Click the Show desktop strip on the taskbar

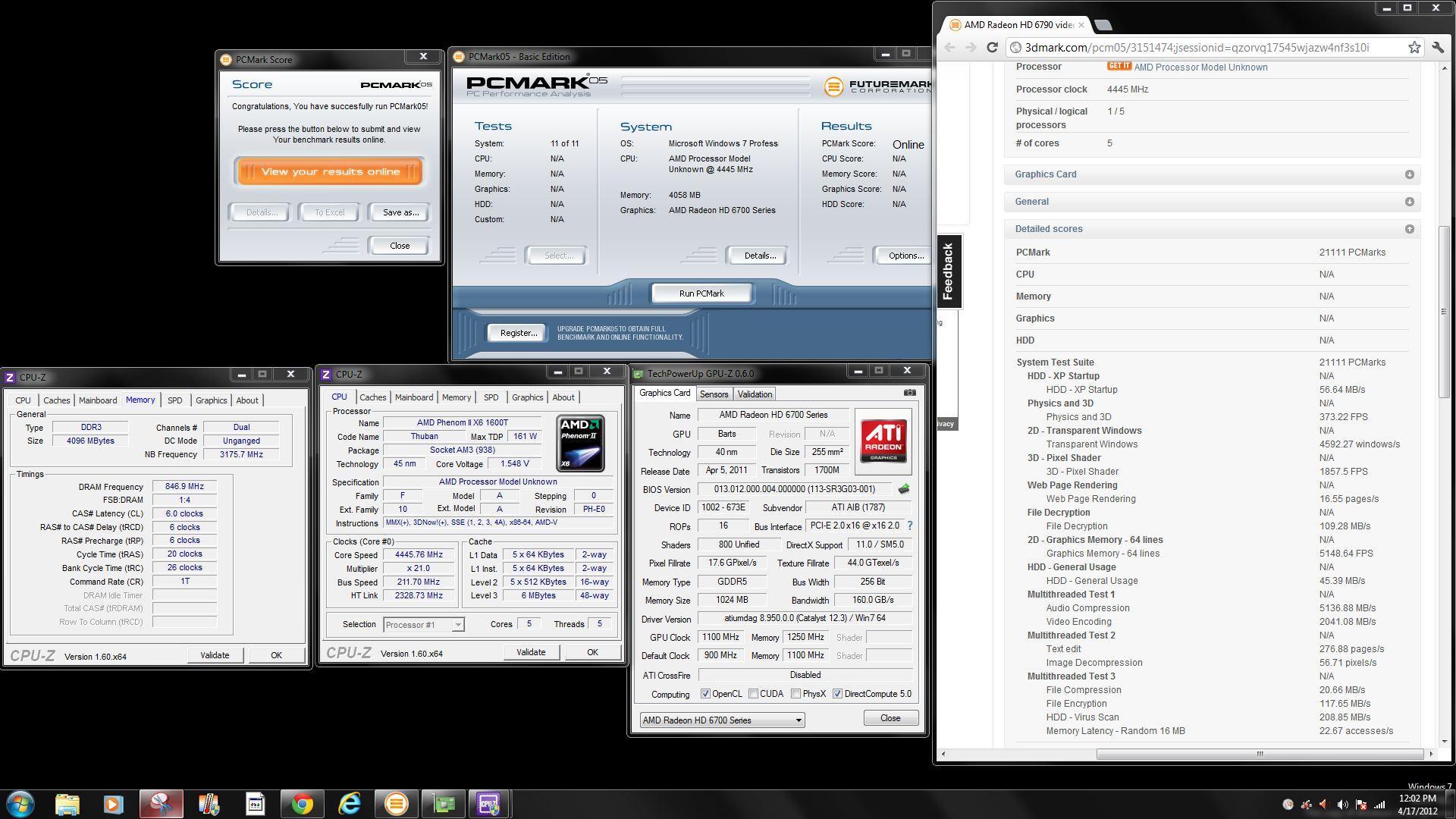(x=1451, y=804)
